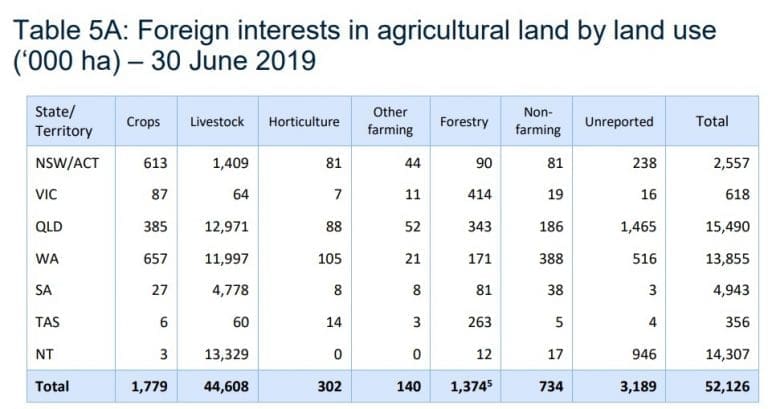Click the unreported total 3,189 cell

click(x=638, y=386)
